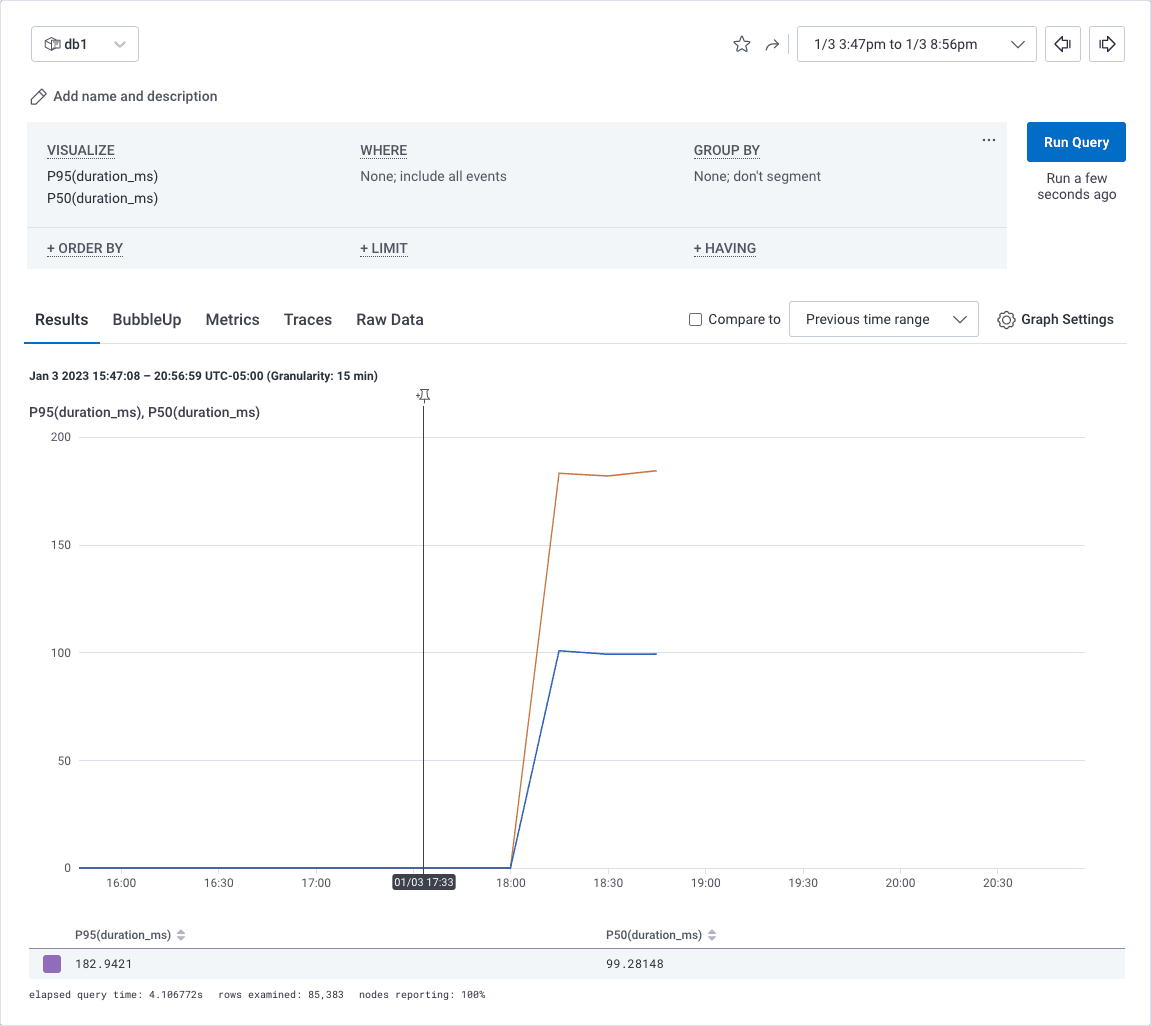Image resolution: width=1151 pixels, height=1026 pixels.
Task: Click the pencil icon to add name
Action: [39, 97]
